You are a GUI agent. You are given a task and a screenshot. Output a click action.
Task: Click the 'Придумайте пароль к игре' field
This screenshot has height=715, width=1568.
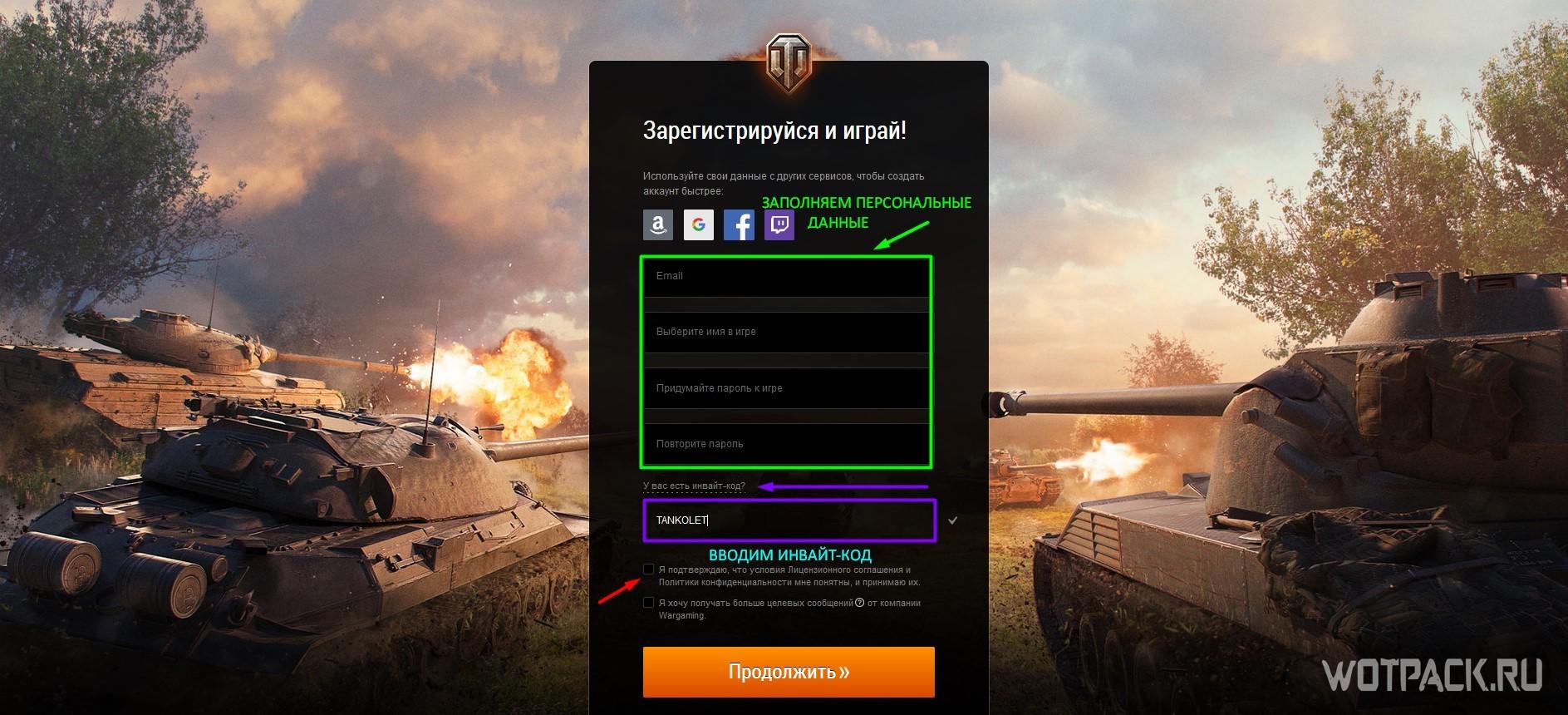[x=786, y=388]
